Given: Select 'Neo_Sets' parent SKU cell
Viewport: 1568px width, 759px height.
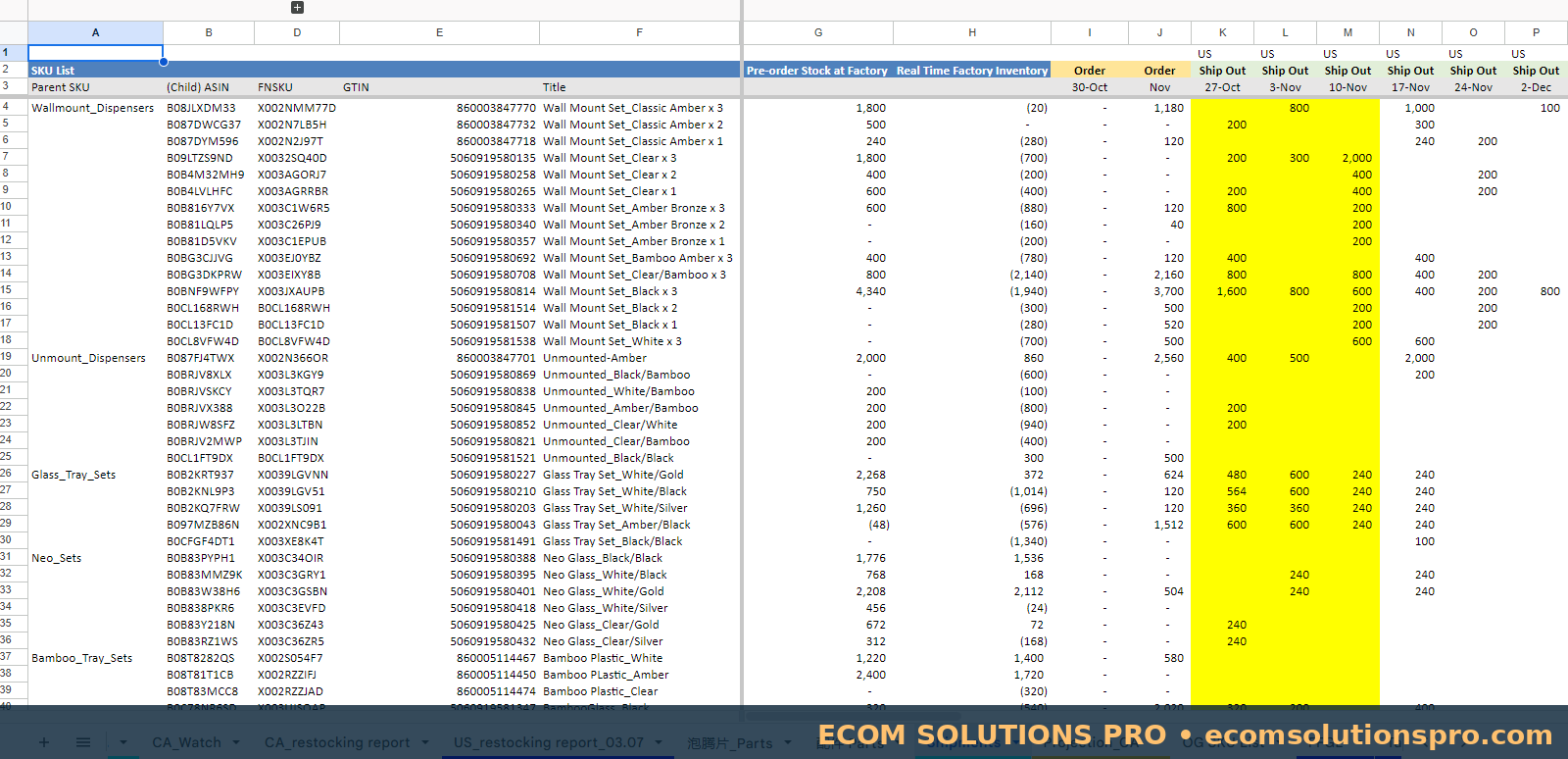Looking at the screenshot, I should [x=95, y=558].
